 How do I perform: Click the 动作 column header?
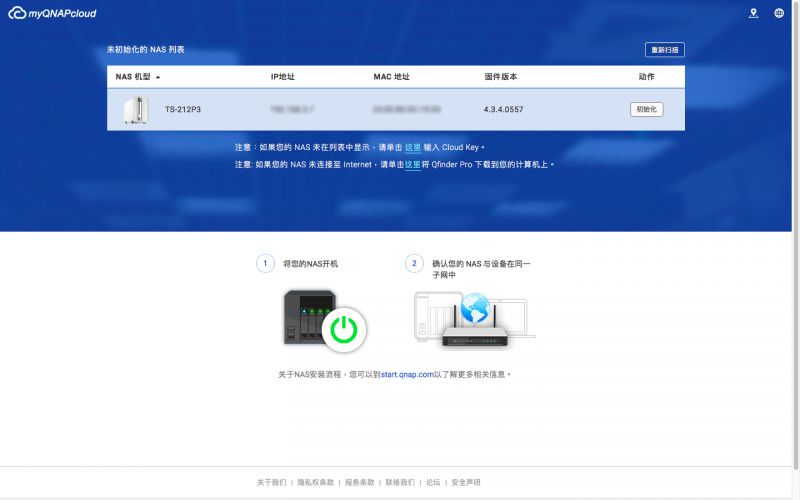pyautogui.click(x=646, y=77)
